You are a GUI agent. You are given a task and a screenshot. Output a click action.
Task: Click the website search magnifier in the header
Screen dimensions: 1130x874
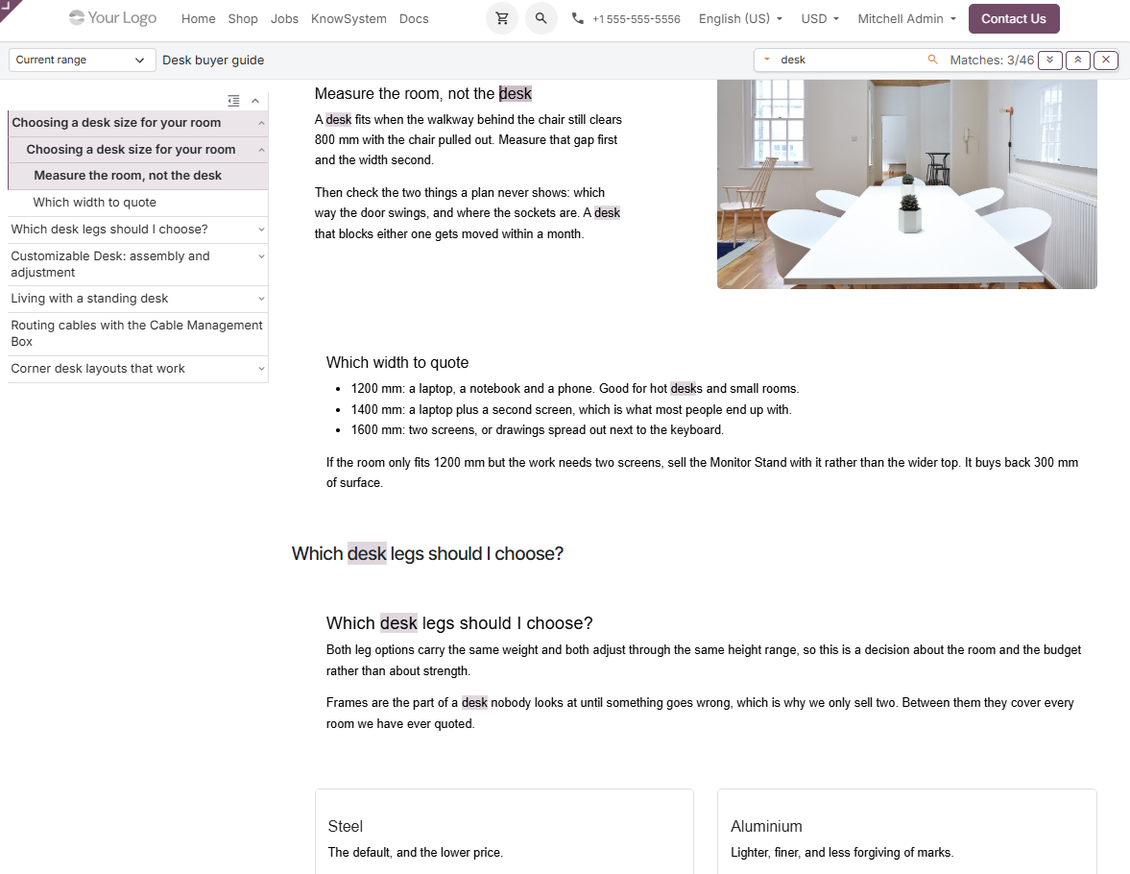click(x=541, y=19)
